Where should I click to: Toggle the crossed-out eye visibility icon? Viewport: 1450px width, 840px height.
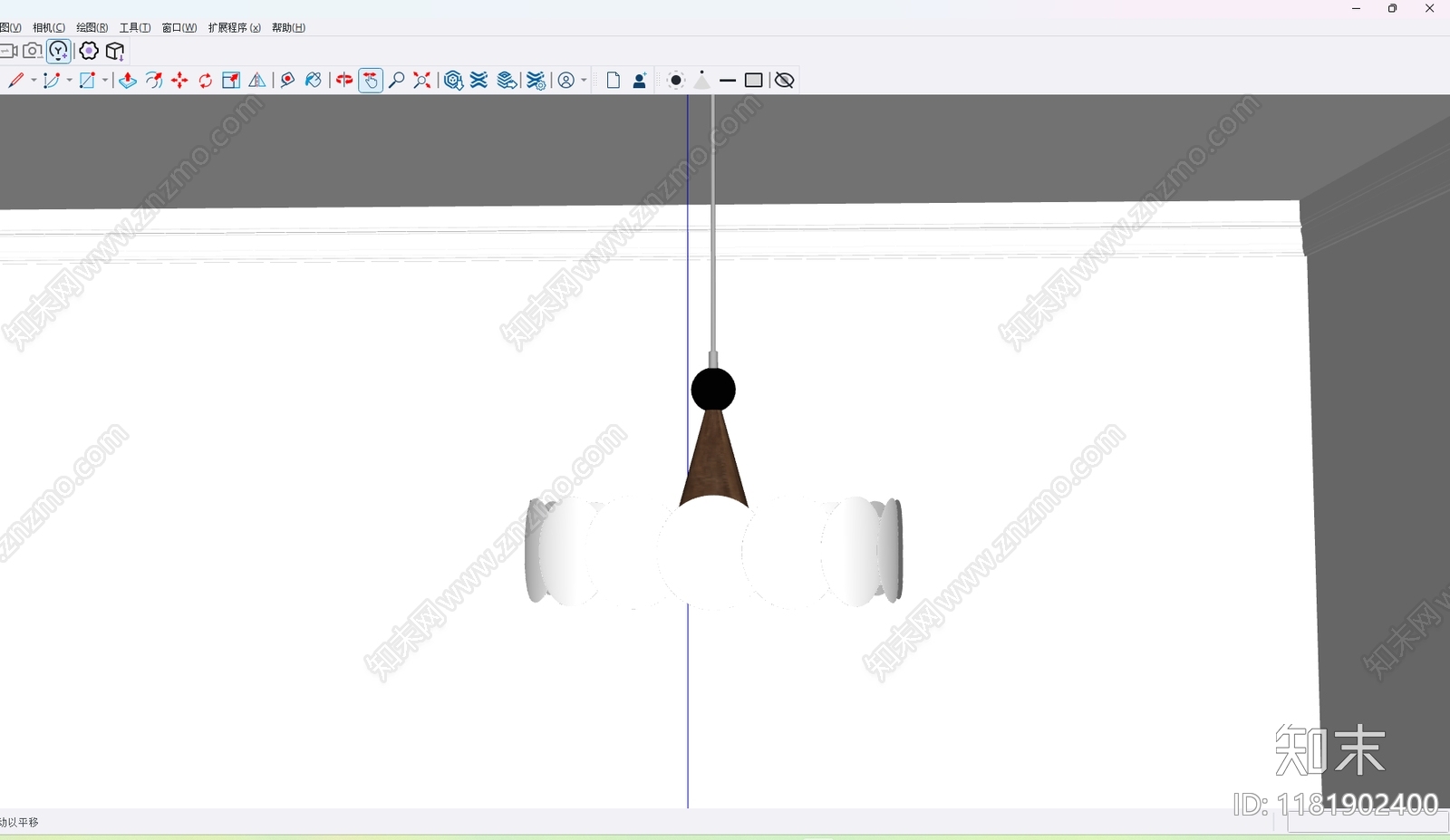785,81
